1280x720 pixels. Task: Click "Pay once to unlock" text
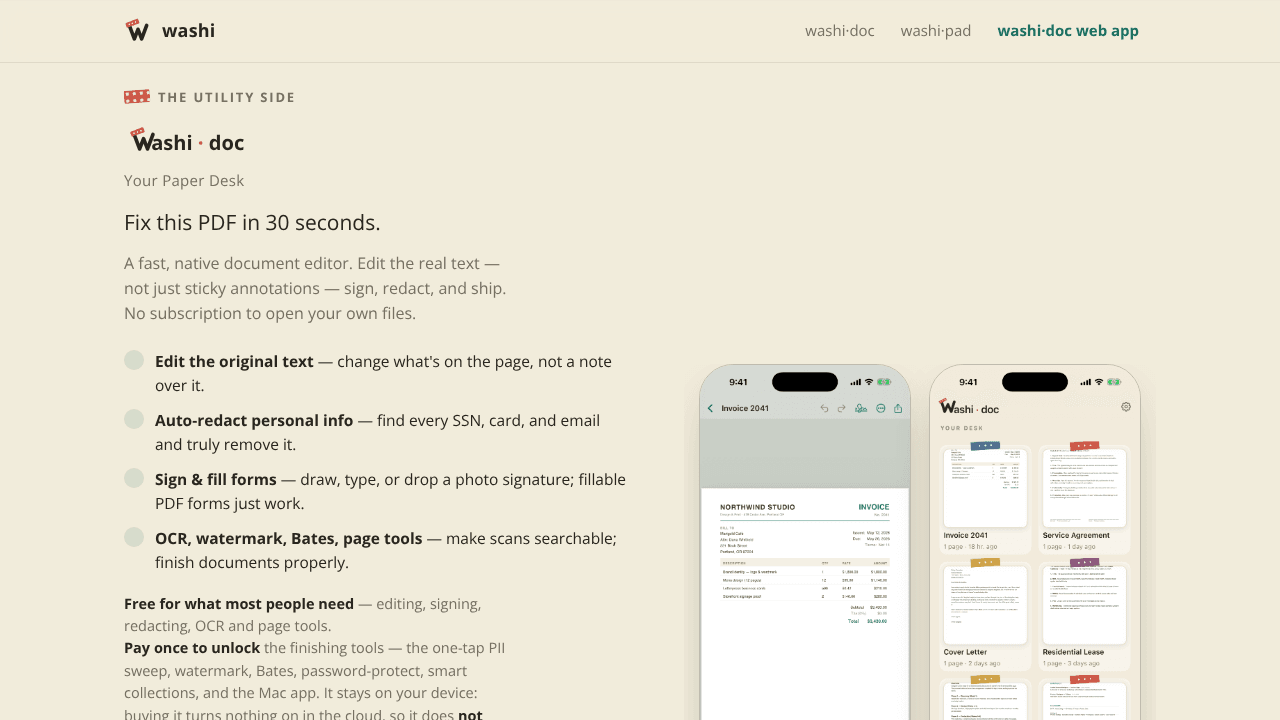pyautogui.click(x=192, y=648)
